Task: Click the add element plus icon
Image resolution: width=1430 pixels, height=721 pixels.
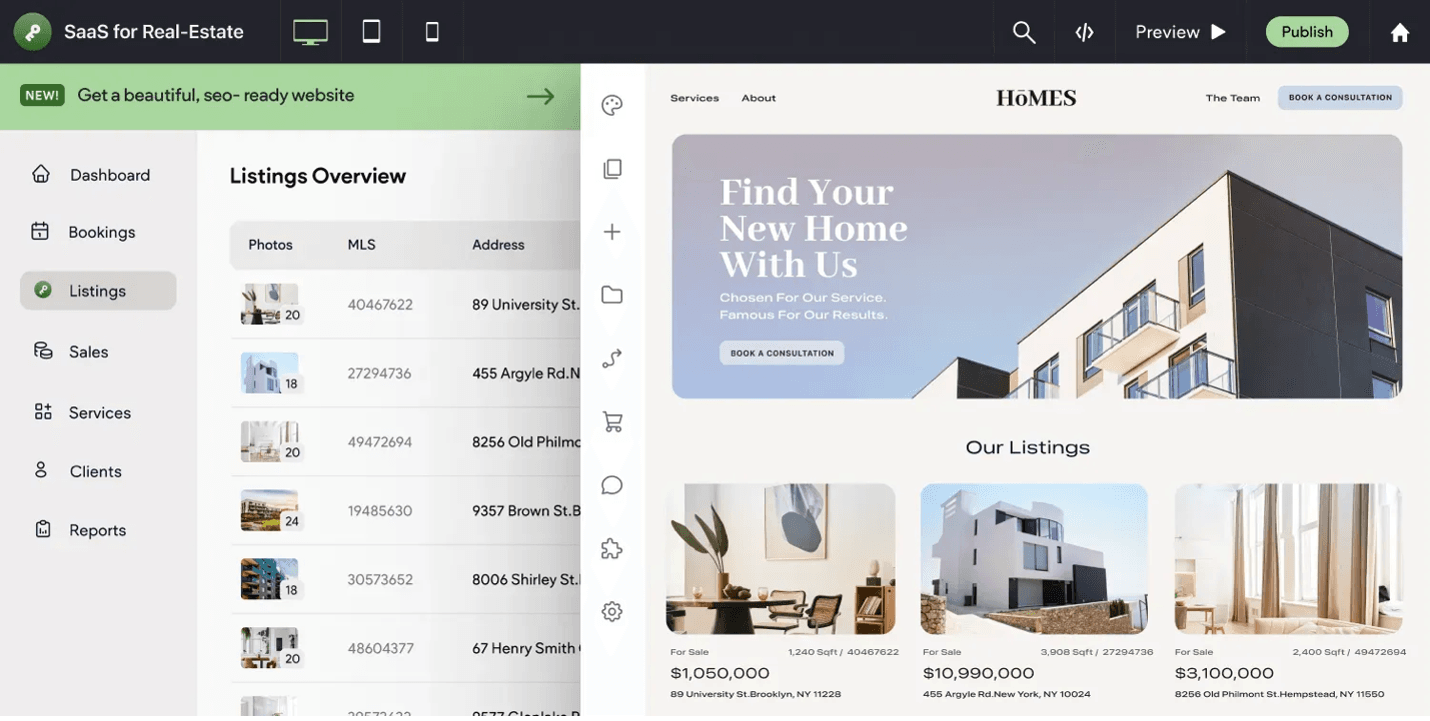Action: [x=611, y=230]
